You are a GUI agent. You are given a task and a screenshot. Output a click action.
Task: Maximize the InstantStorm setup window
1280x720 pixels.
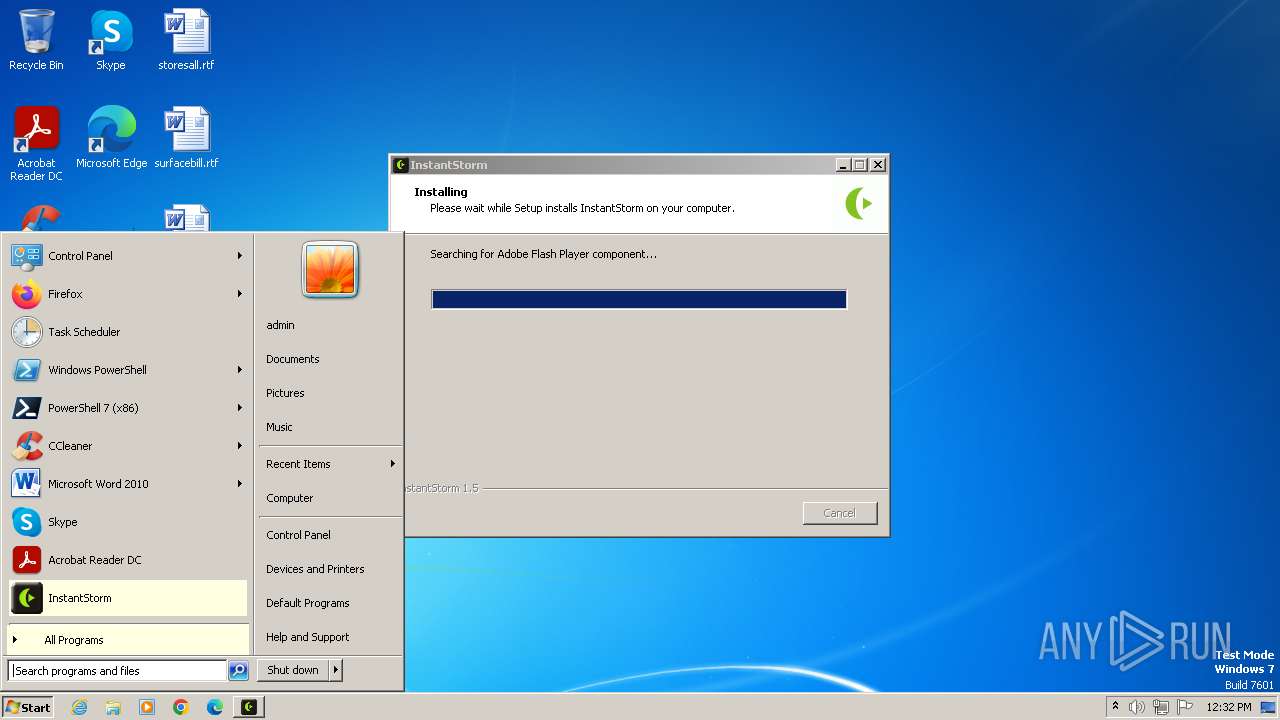click(860, 165)
